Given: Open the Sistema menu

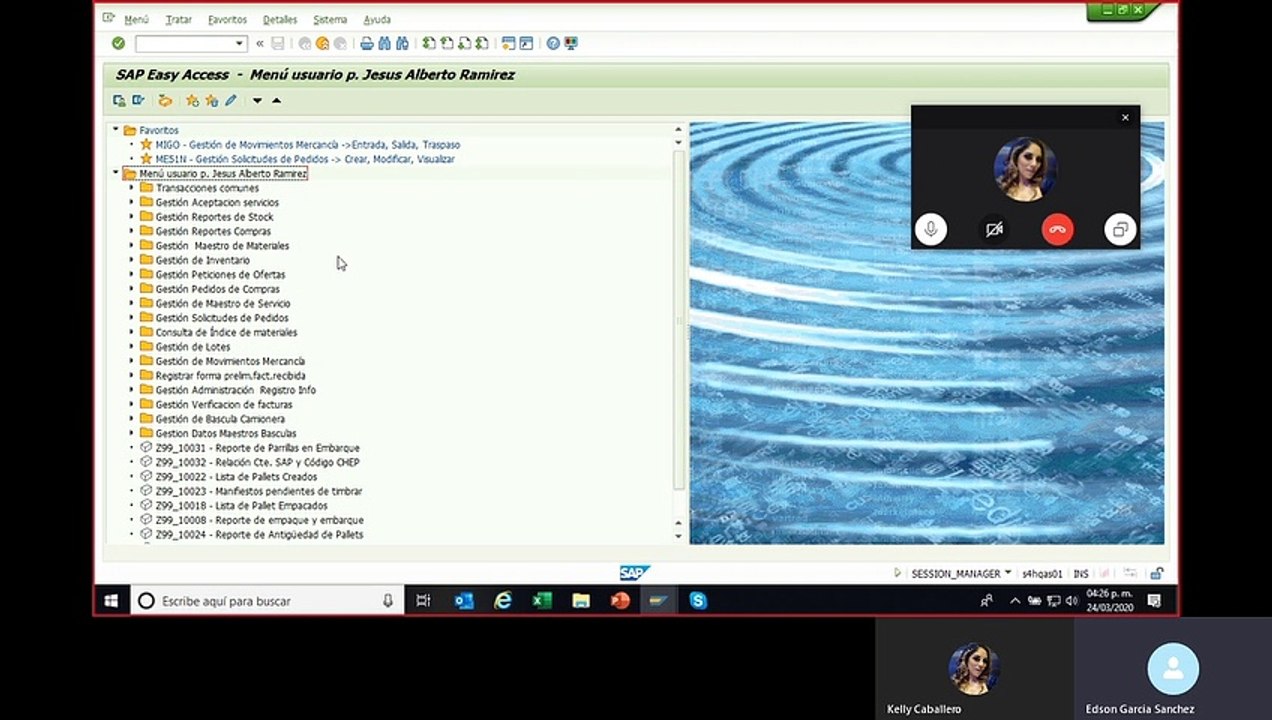Looking at the screenshot, I should click(x=330, y=19).
